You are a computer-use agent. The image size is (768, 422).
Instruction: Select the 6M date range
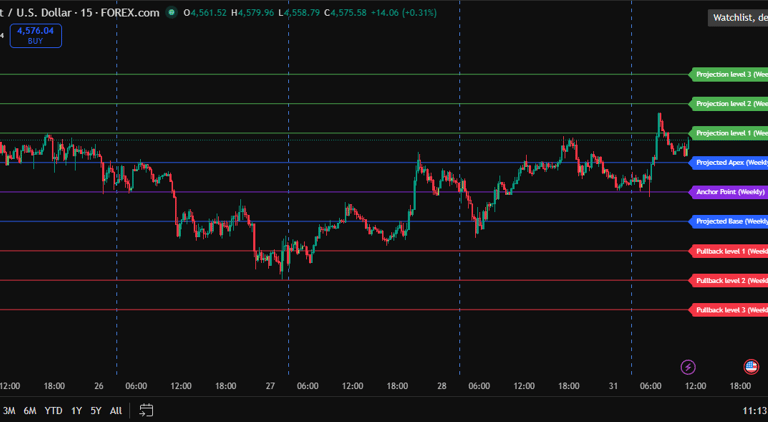pyautogui.click(x=30, y=411)
